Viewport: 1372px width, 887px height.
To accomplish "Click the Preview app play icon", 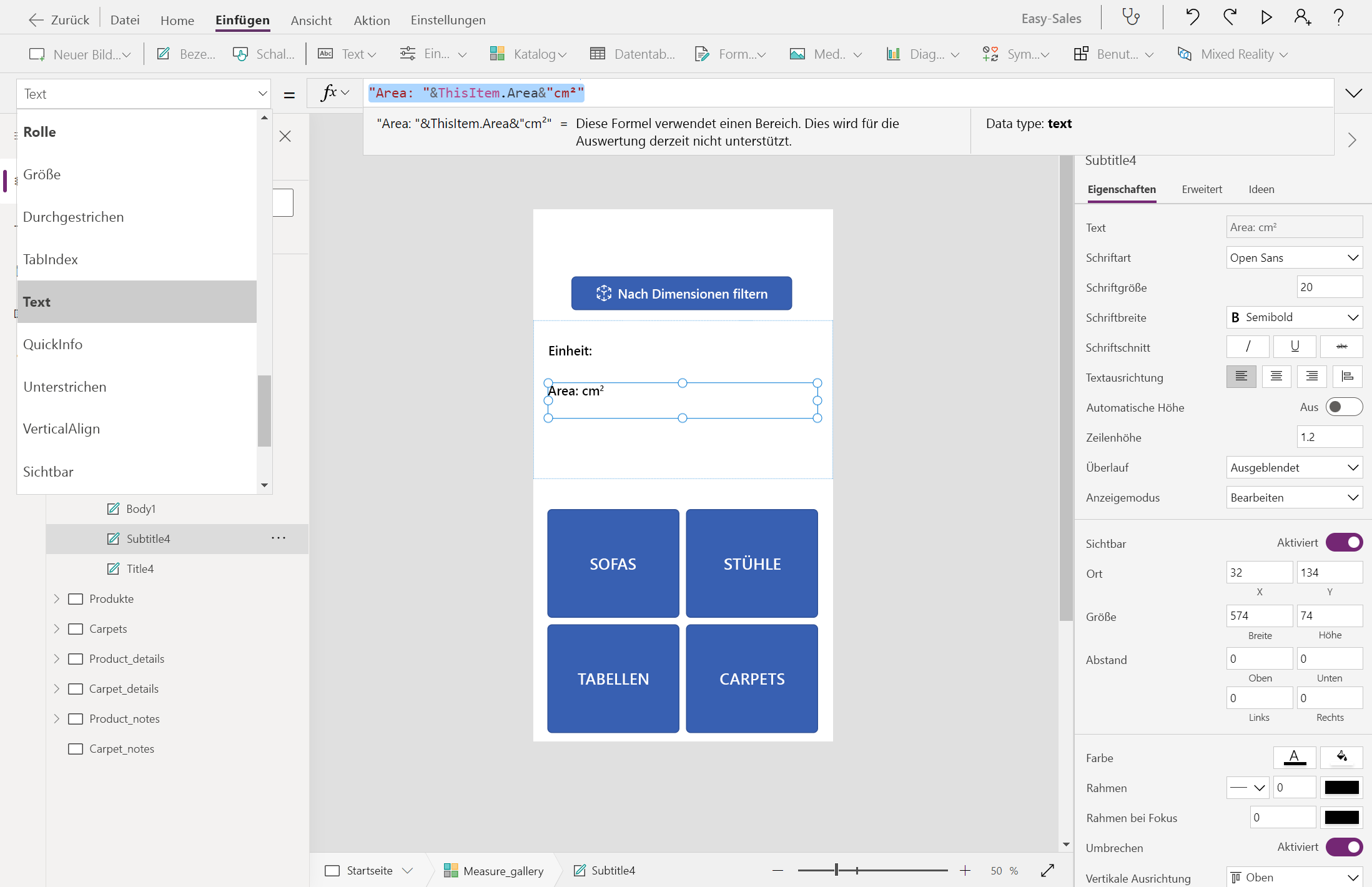I will tap(1266, 17).
